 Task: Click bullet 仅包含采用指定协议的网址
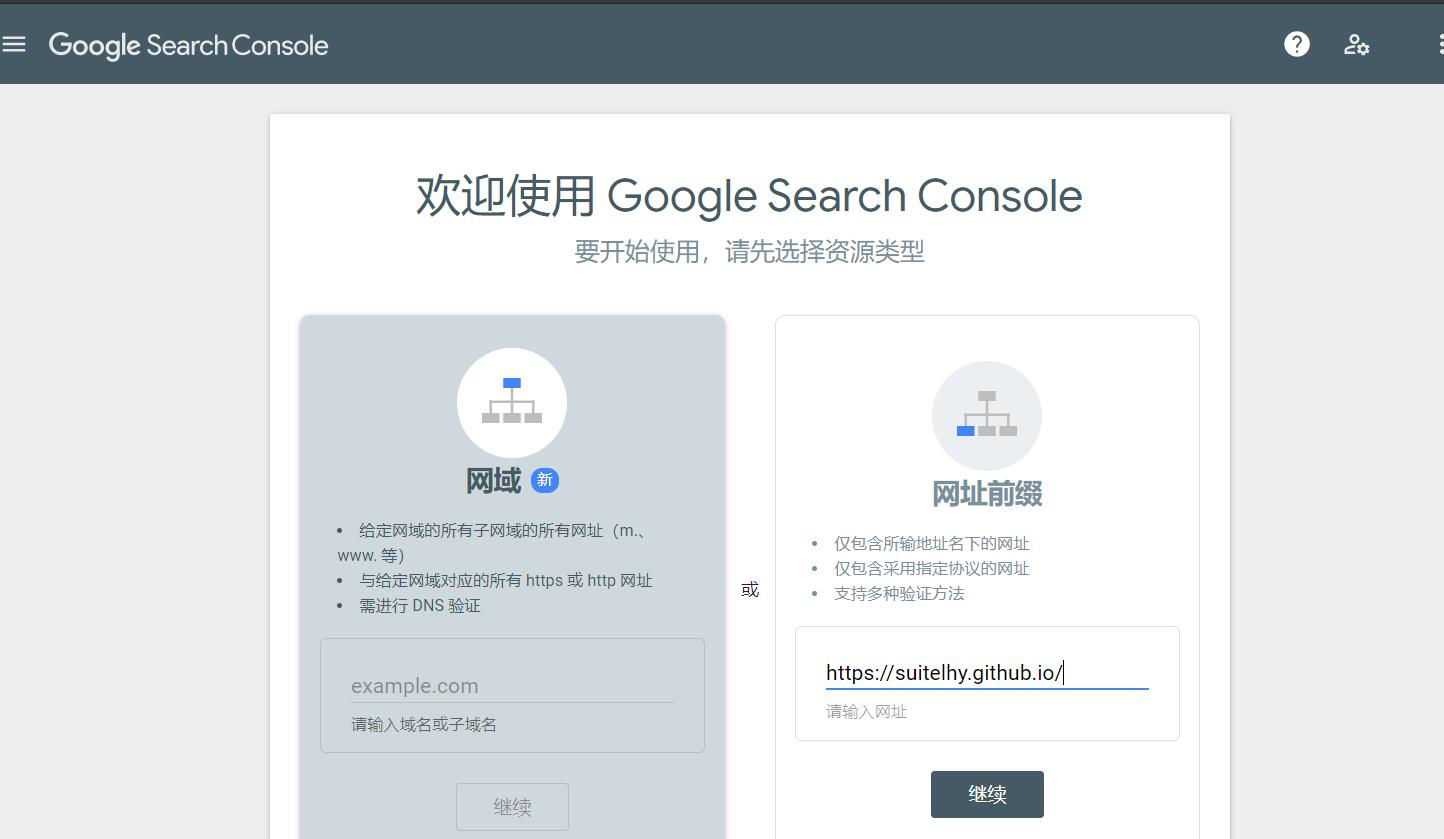tap(932, 568)
